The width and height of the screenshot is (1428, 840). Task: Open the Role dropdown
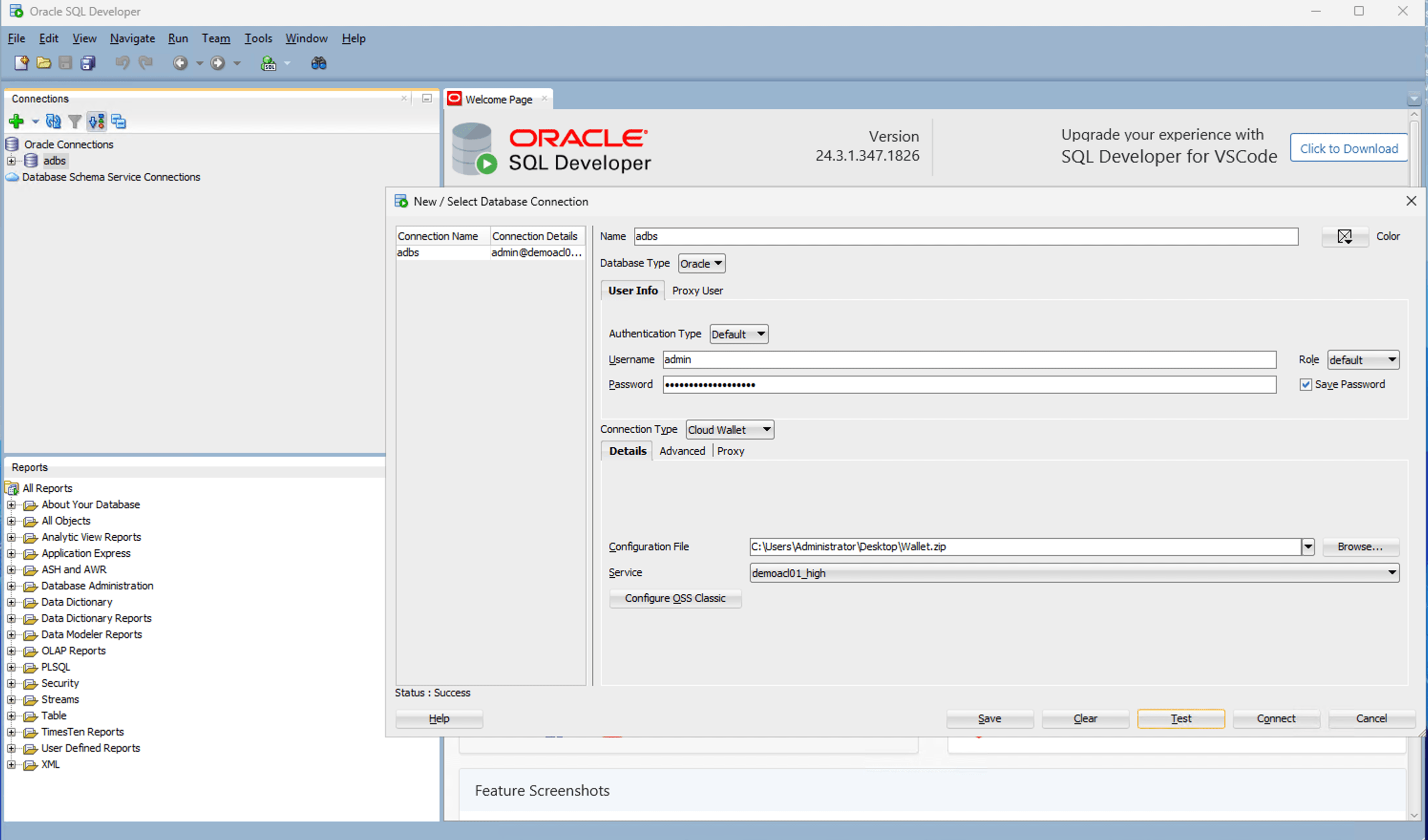pos(1364,360)
